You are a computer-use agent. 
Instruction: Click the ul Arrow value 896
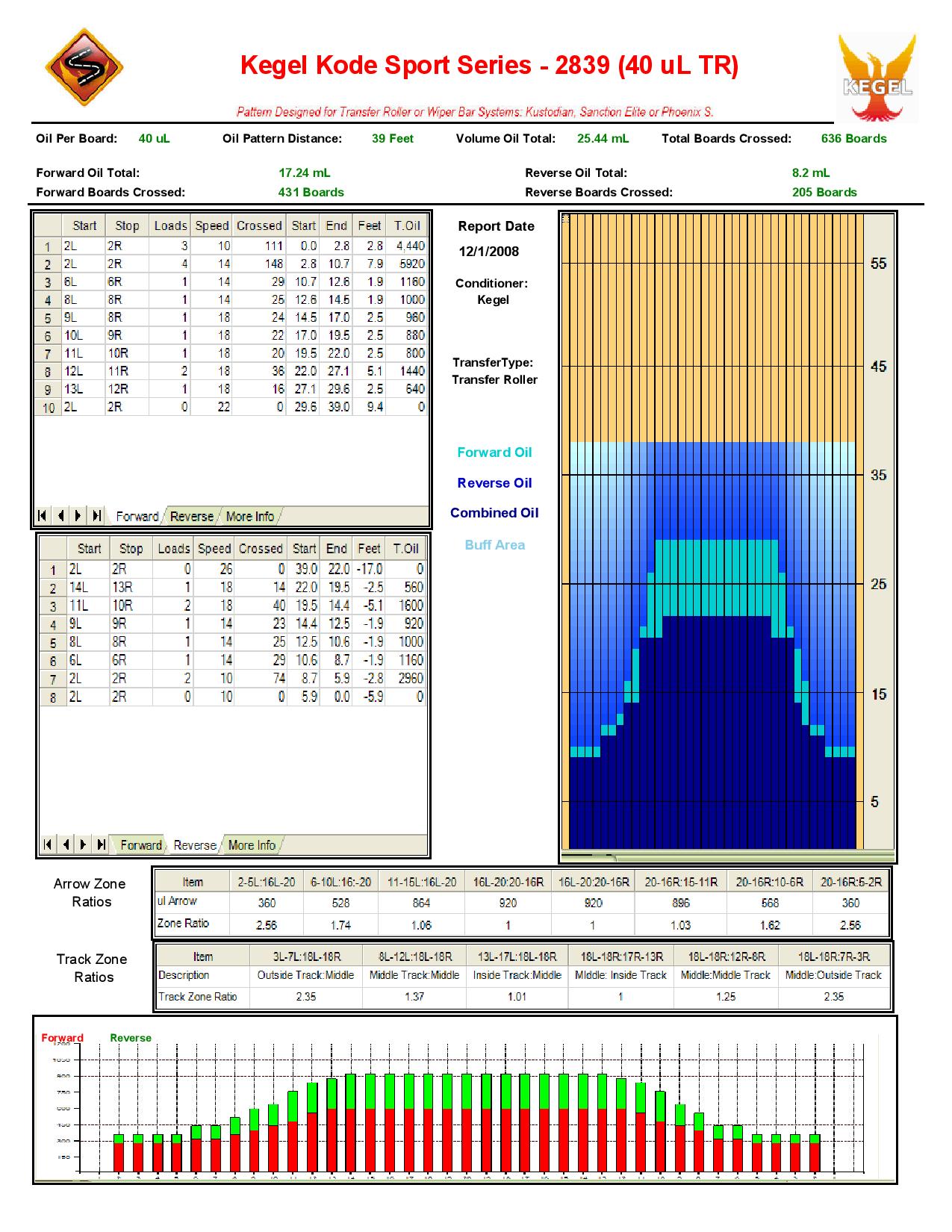pos(680,903)
